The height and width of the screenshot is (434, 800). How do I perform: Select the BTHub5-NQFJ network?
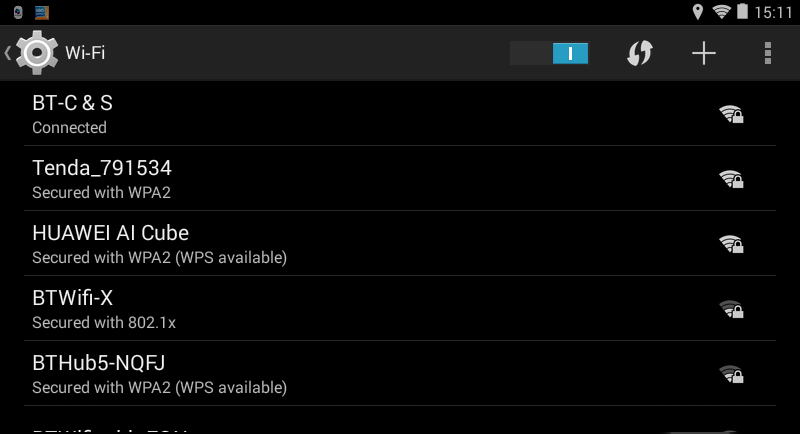point(300,373)
